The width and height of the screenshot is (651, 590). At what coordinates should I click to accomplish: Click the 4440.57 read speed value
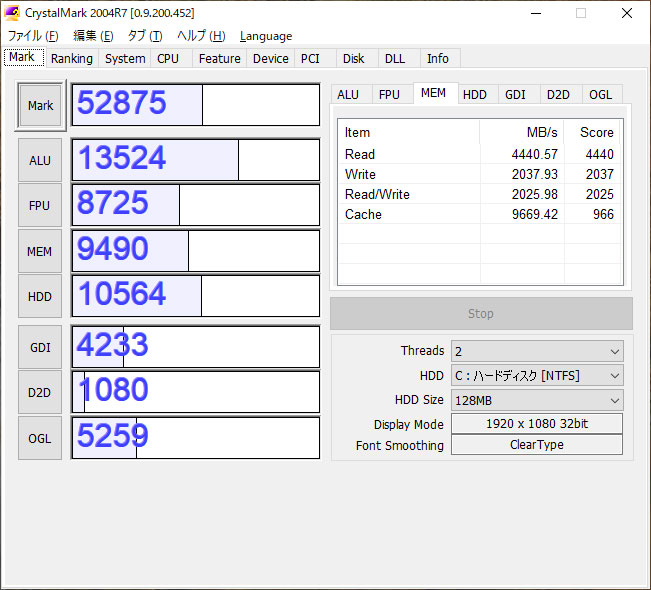point(535,154)
